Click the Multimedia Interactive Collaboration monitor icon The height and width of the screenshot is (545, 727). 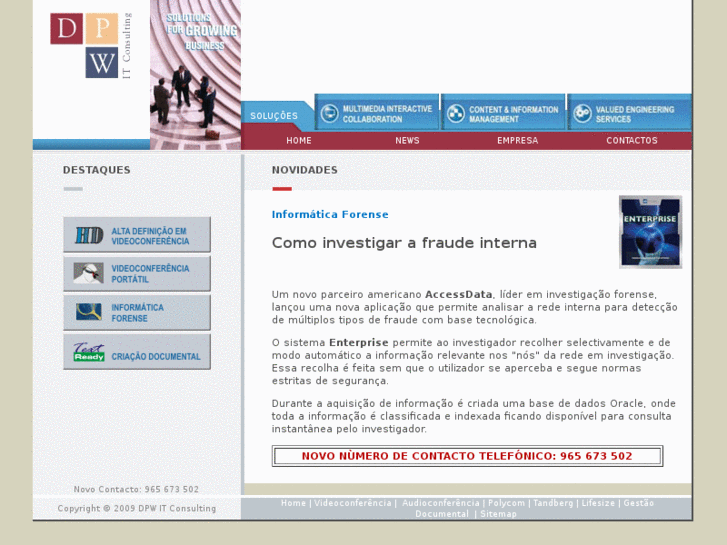(x=330, y=113)
